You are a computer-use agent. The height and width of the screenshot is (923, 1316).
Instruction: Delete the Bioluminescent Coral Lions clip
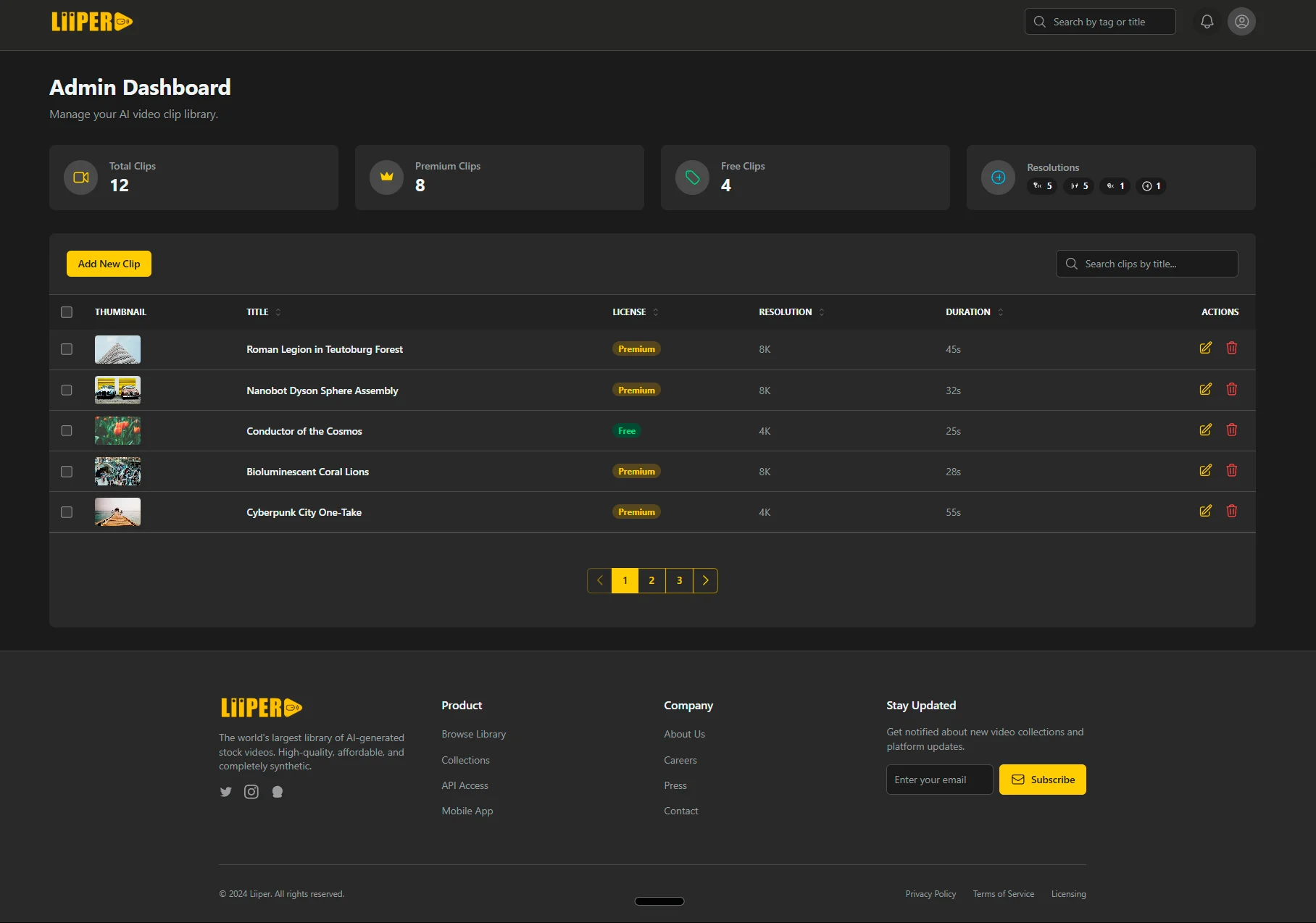click(x=1231, y=471)
